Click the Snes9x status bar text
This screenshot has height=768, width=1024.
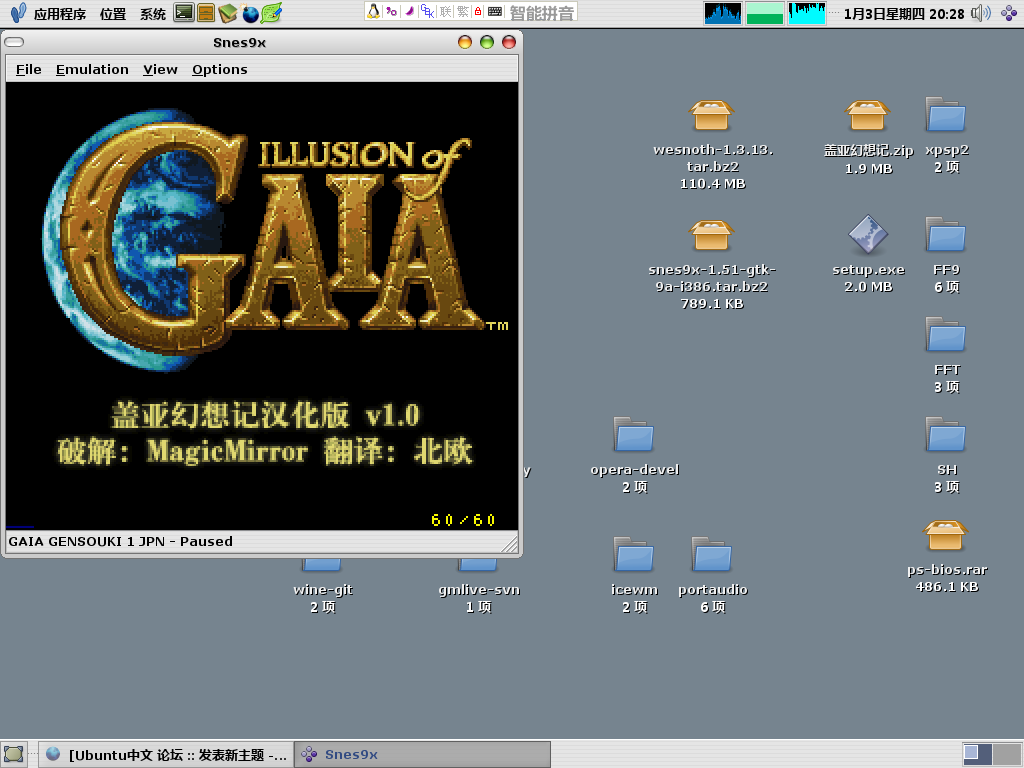pyautogui.click(x=121, y=541)
